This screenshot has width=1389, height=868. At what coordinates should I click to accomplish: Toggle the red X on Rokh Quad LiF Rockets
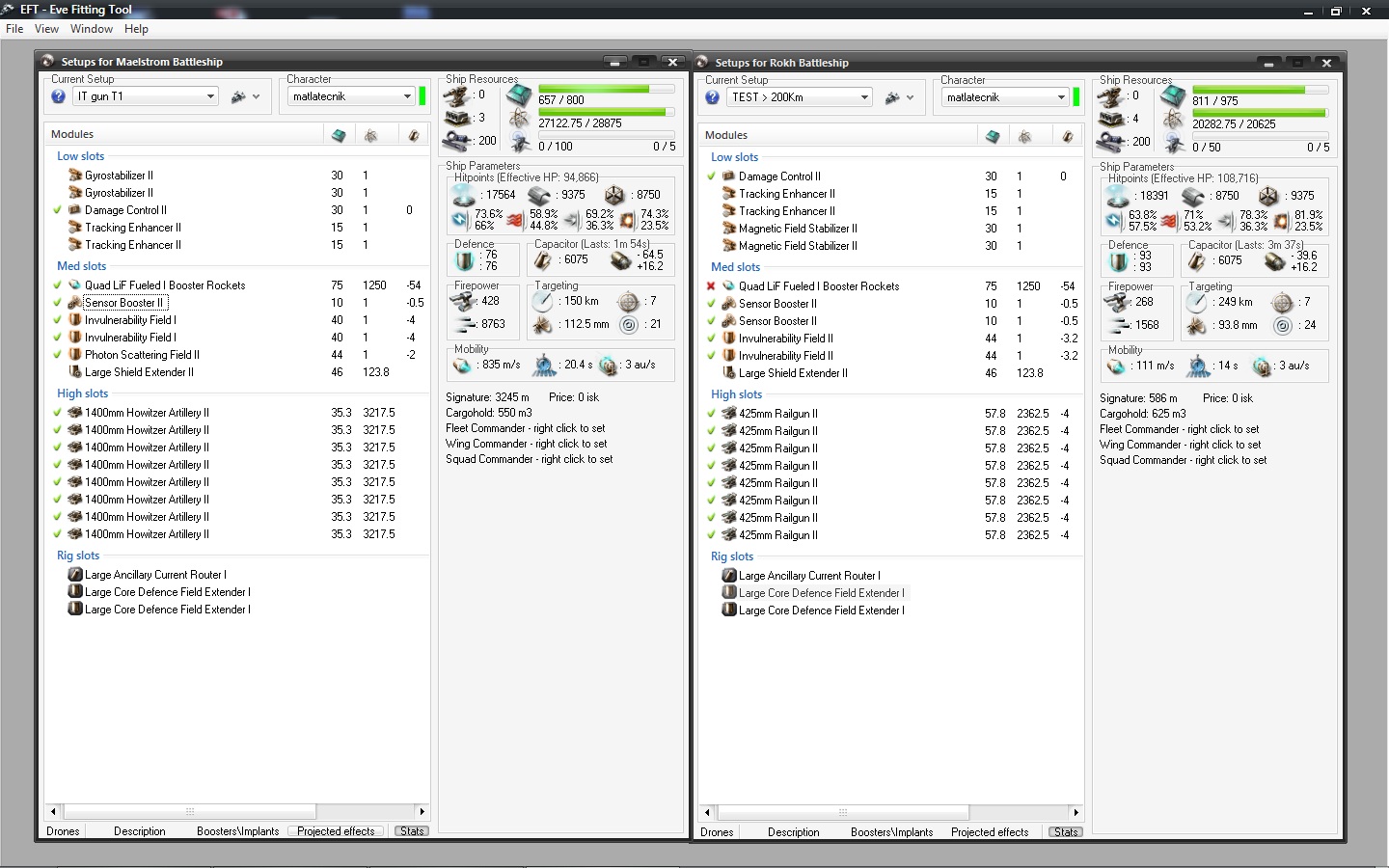click(712, 286)
